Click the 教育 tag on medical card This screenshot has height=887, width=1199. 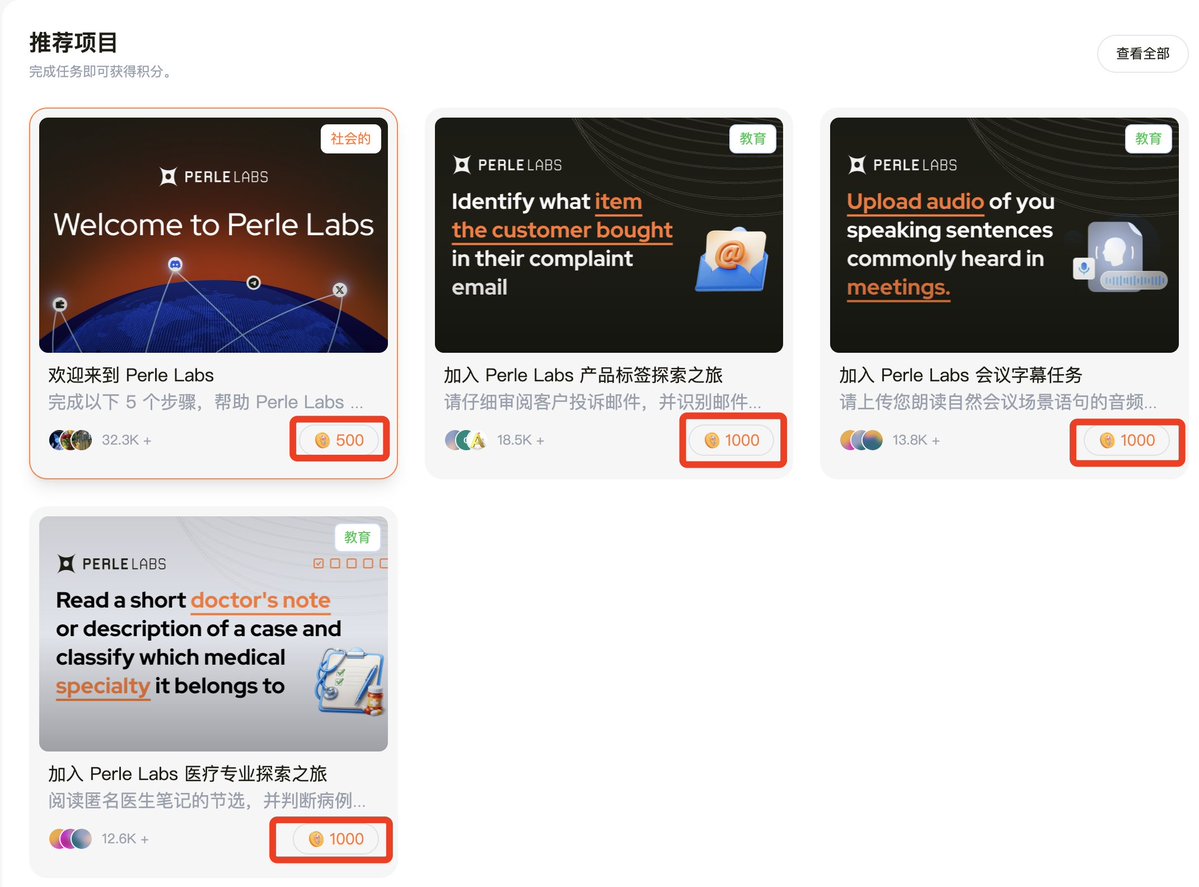357,537
